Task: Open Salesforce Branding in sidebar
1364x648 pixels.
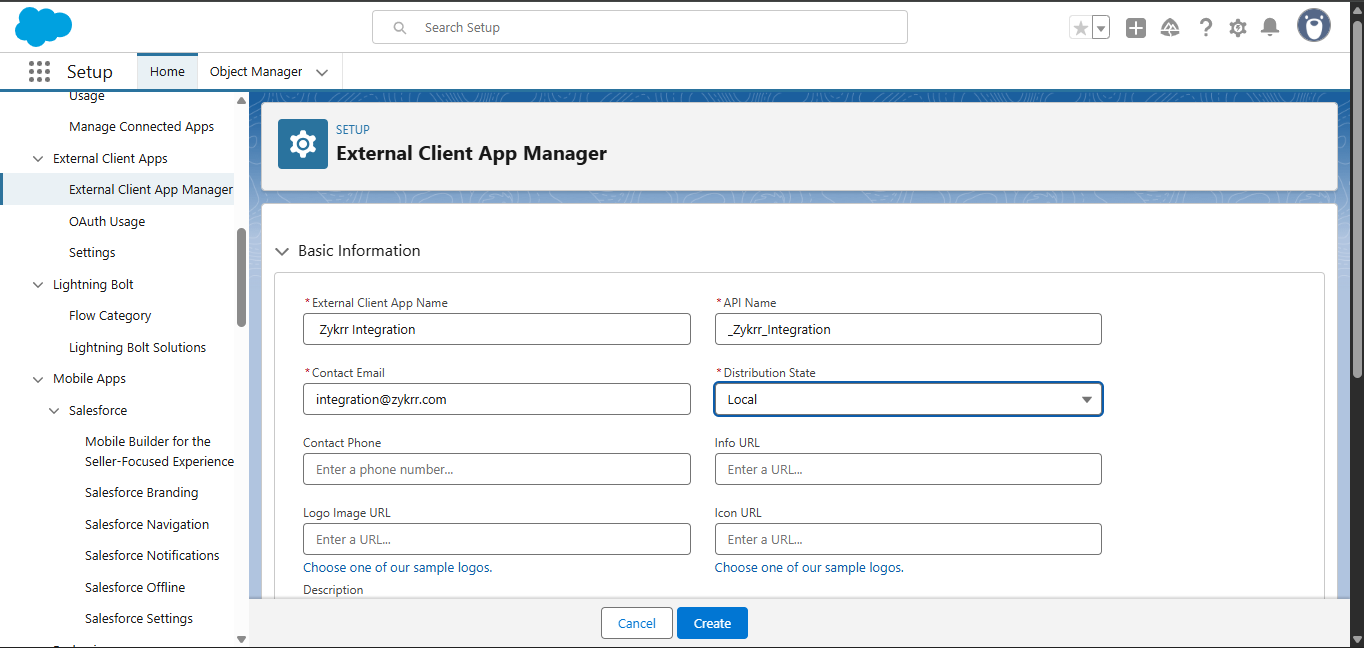Action: [x=141, y=493]
